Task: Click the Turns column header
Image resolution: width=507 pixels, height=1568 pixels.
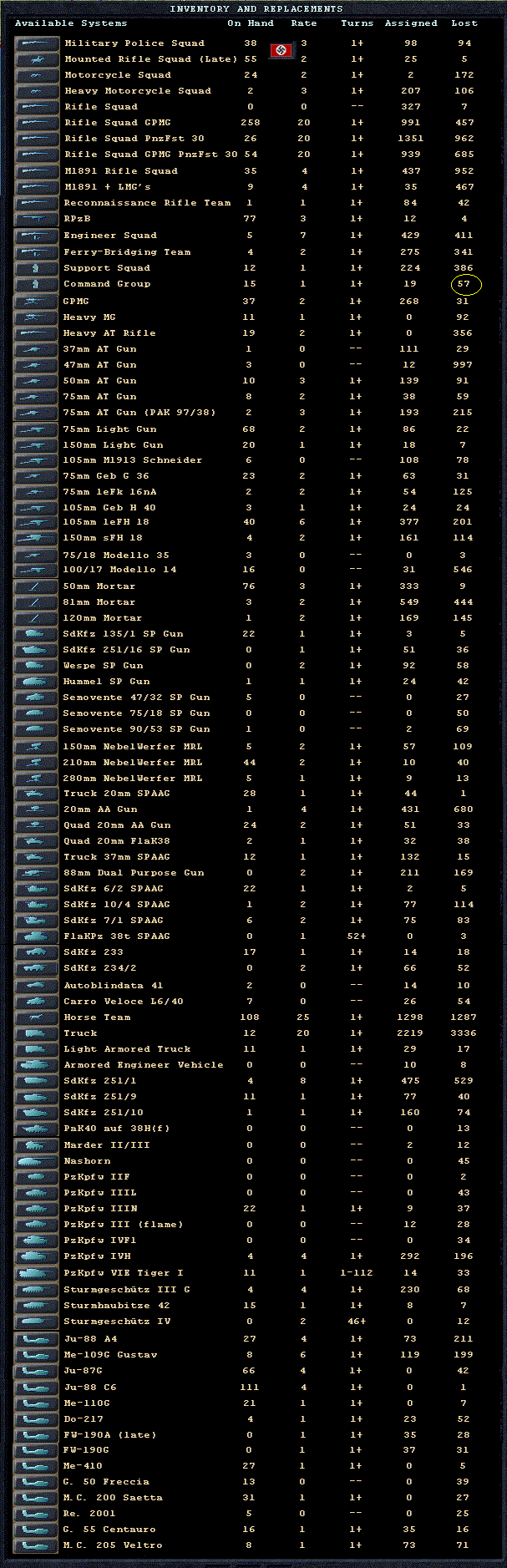Action: coord(357,23)
